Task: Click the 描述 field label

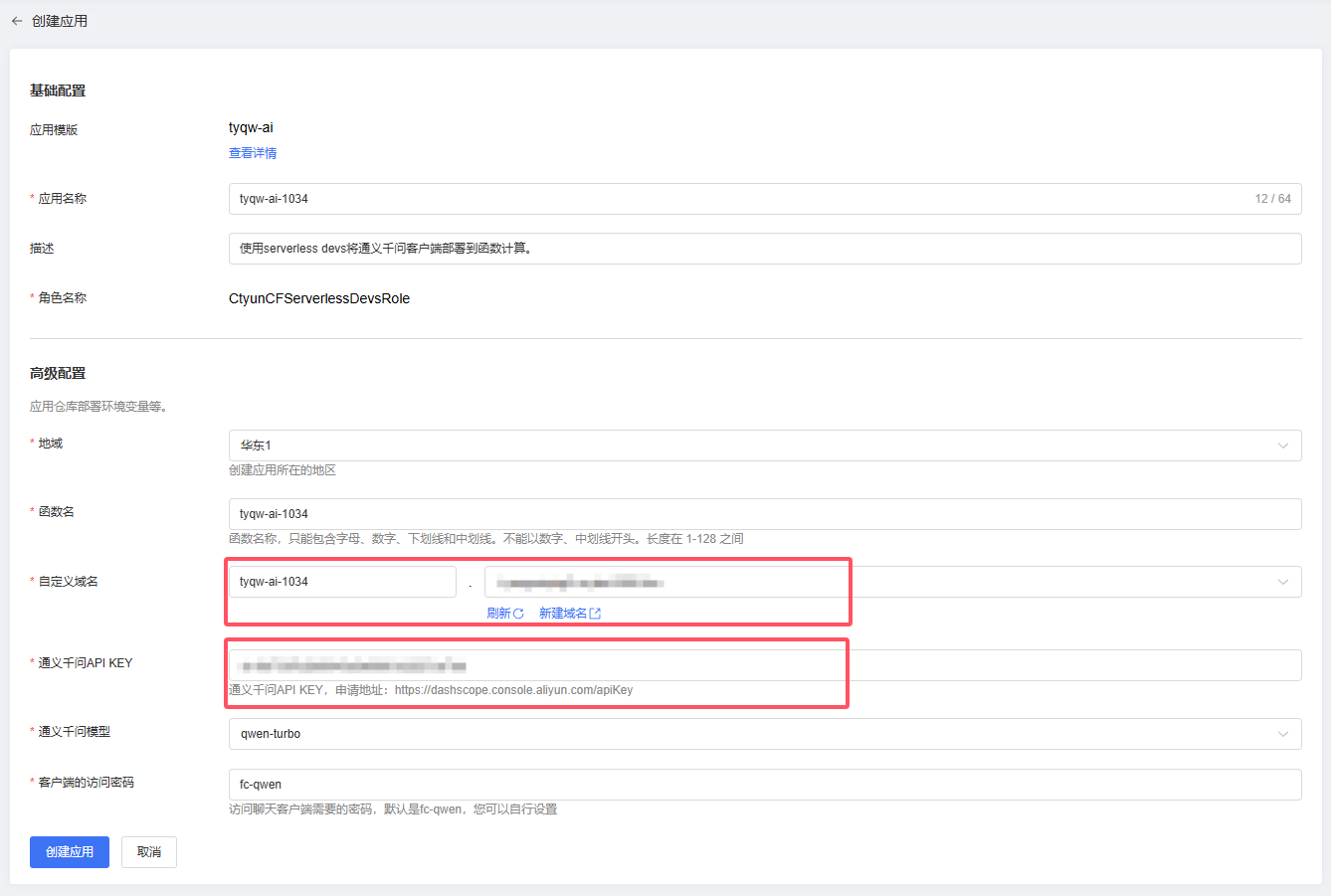Action: coord(42,249)
